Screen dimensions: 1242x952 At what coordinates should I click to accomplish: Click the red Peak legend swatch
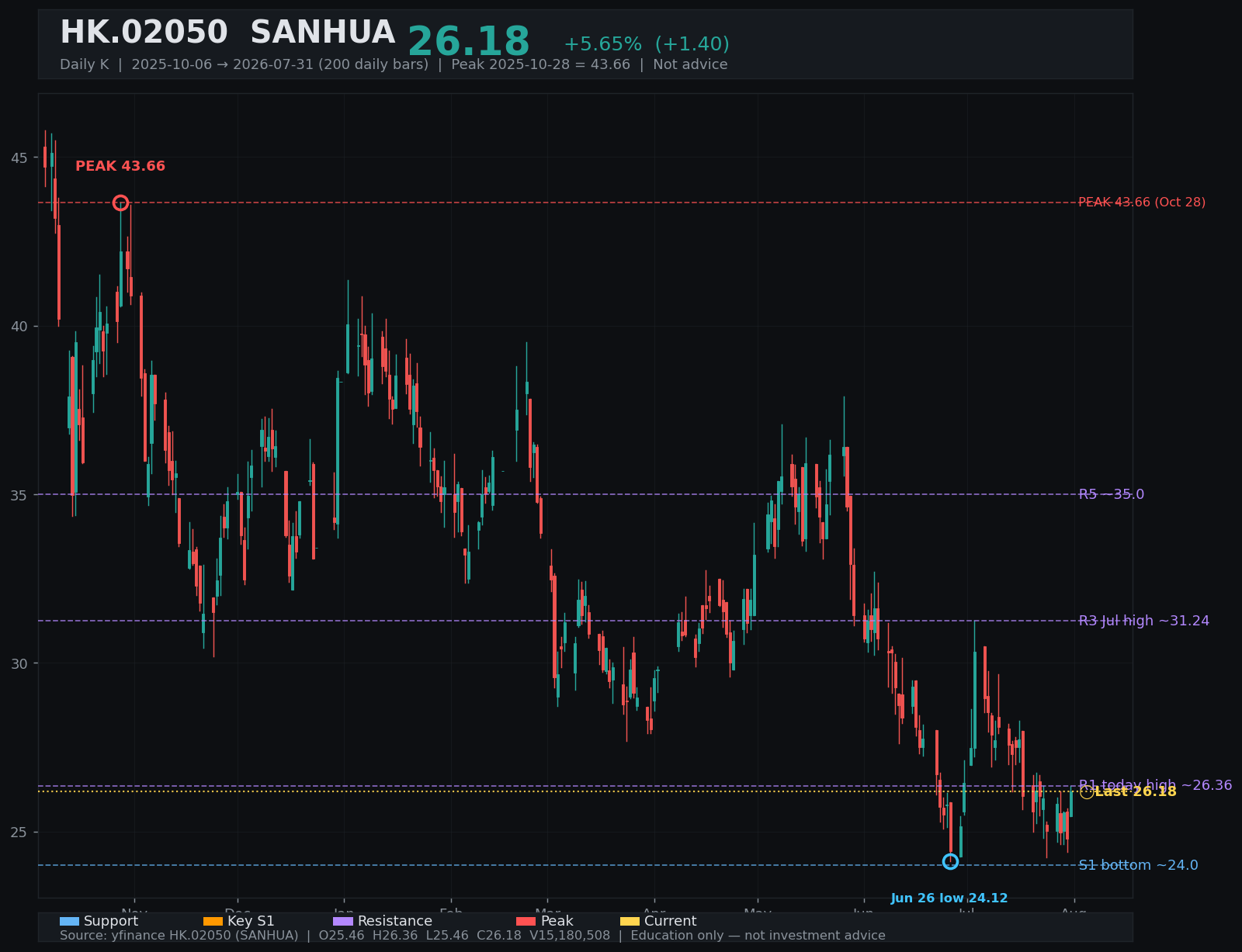click(526, 921)
